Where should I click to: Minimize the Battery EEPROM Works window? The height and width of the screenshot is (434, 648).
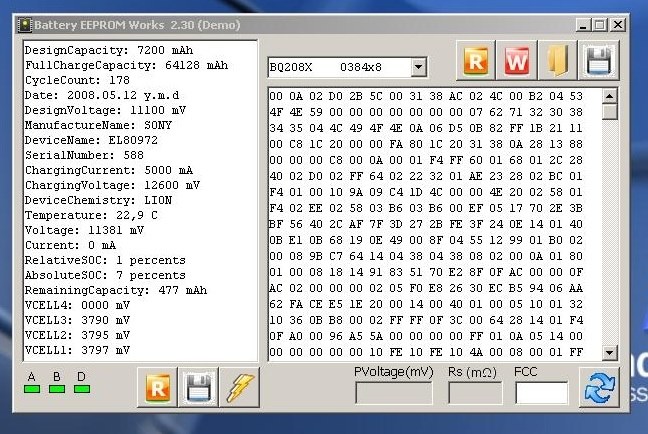583,25
